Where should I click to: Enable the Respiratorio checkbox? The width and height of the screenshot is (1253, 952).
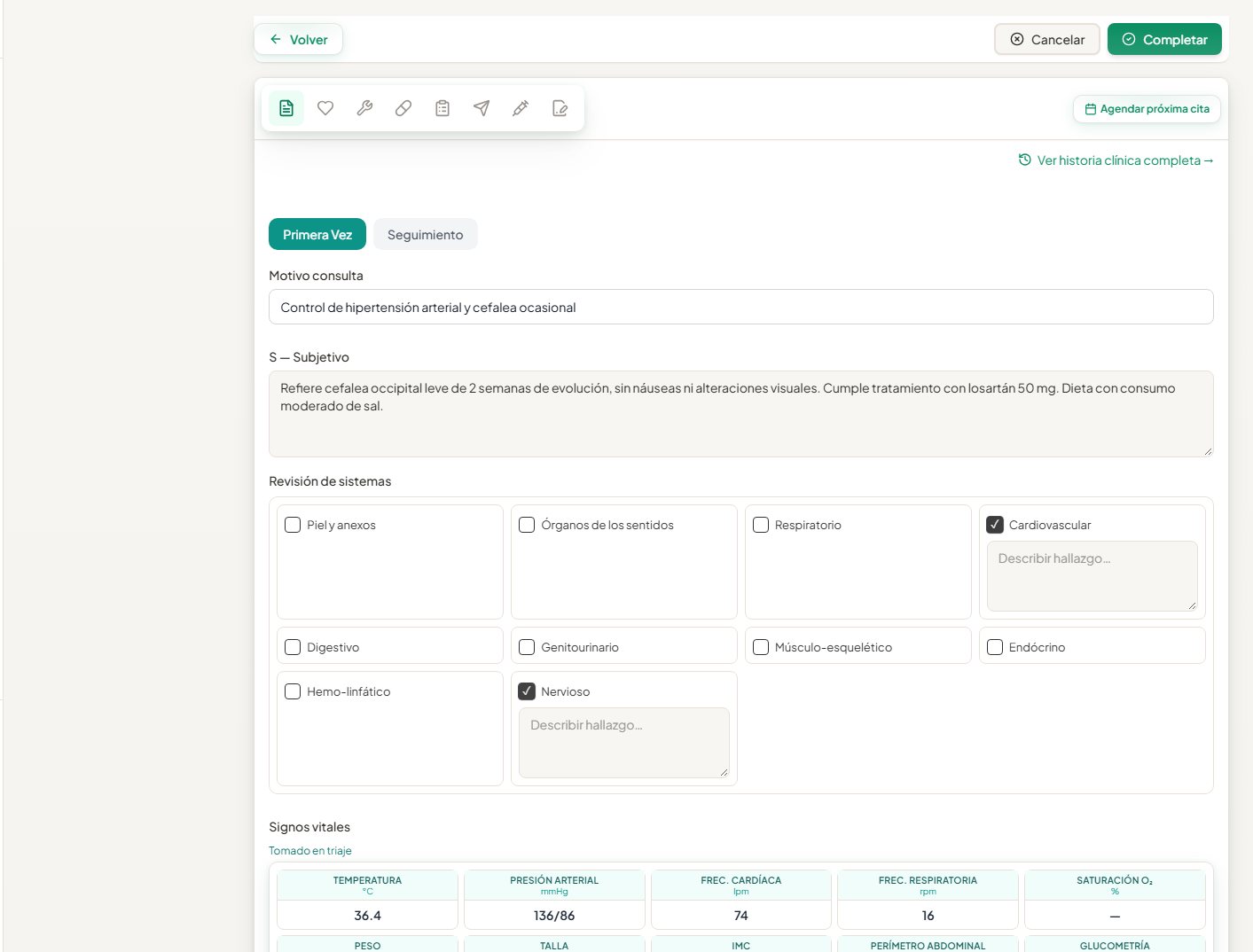coord(761,525)
